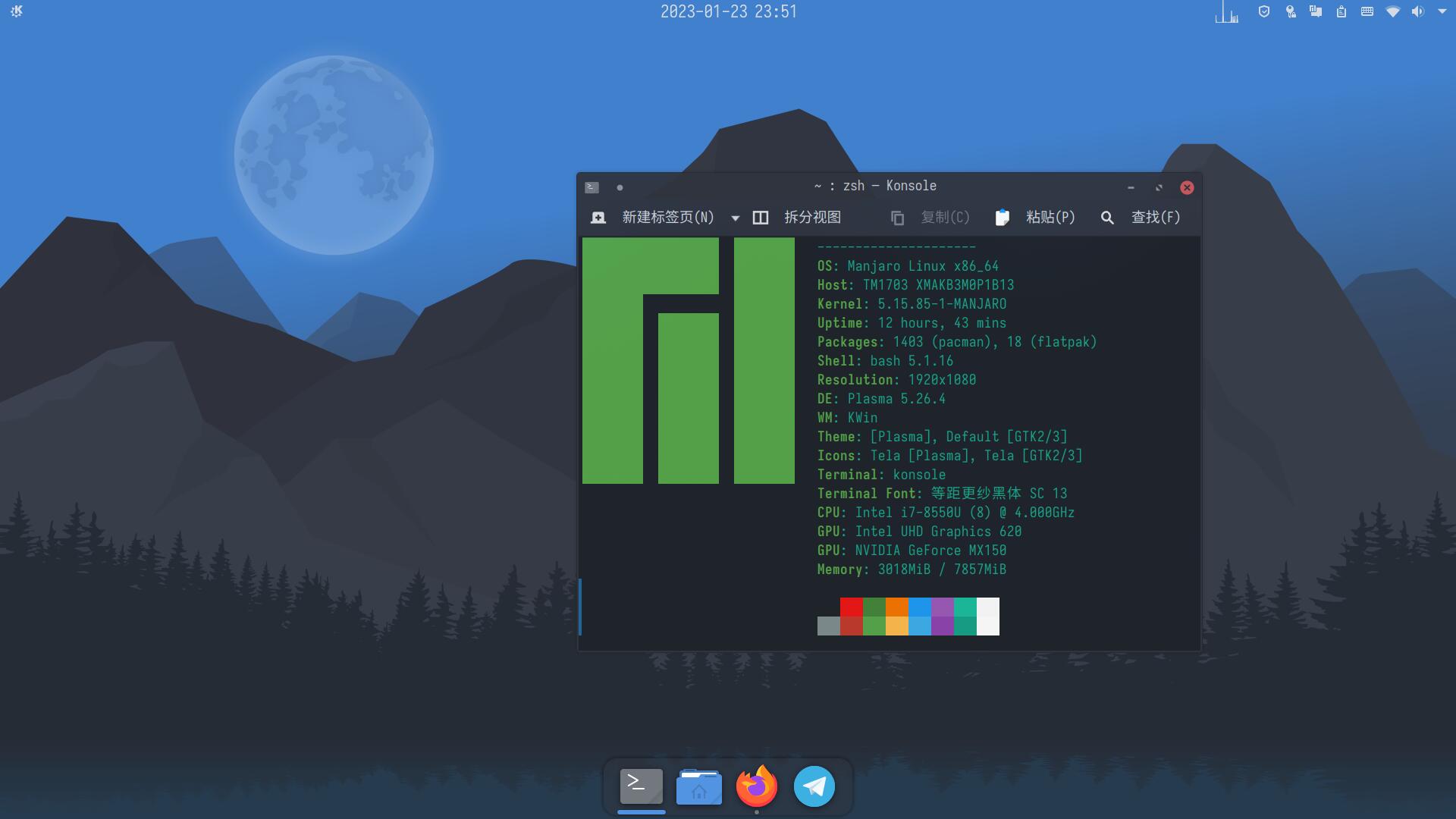Open Telegram from the dock

(x=814, y=786)
